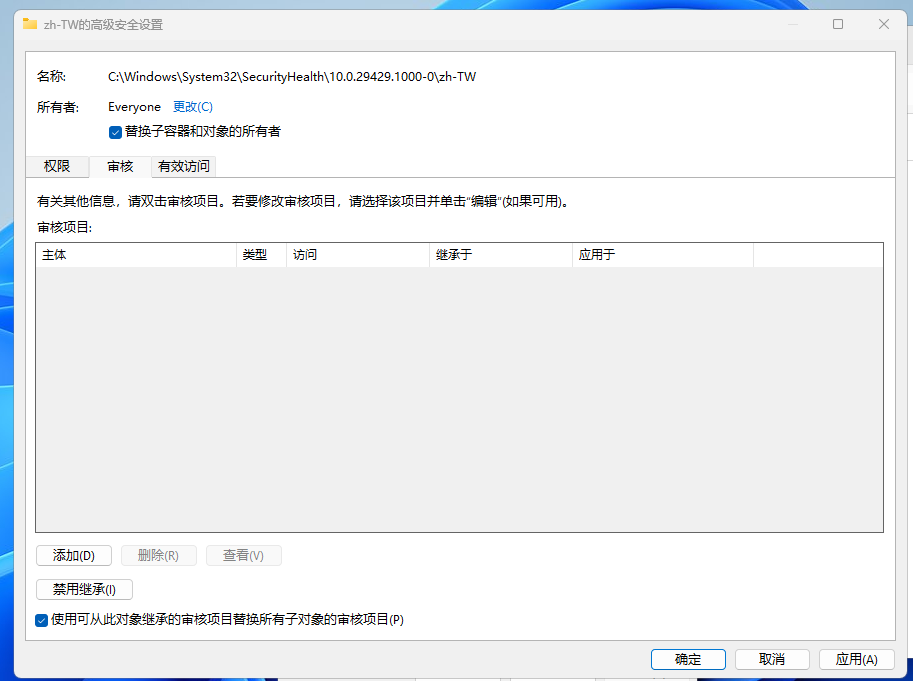Click the 禁用继承(I) button
The width and height of the screenshot is (913, 681).
(84, 590)
